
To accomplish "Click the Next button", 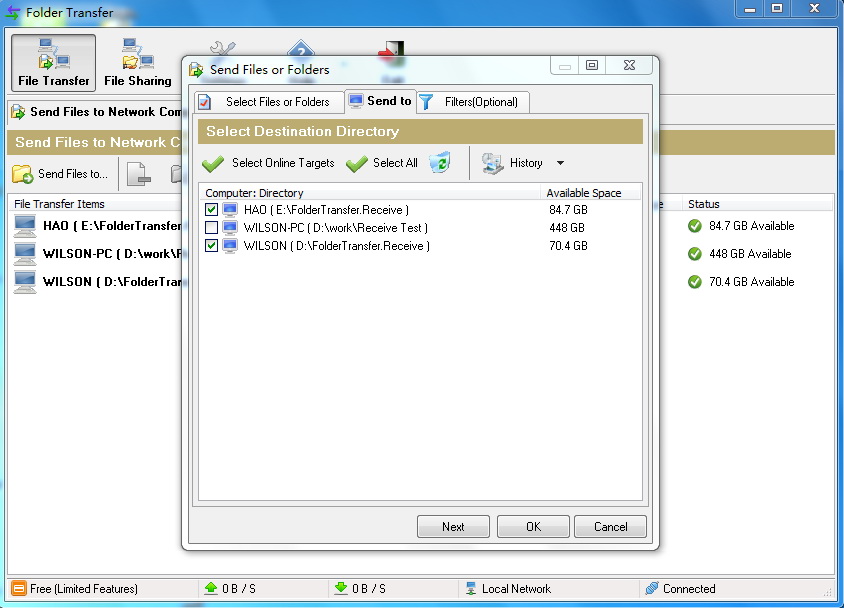I will 453,527.
